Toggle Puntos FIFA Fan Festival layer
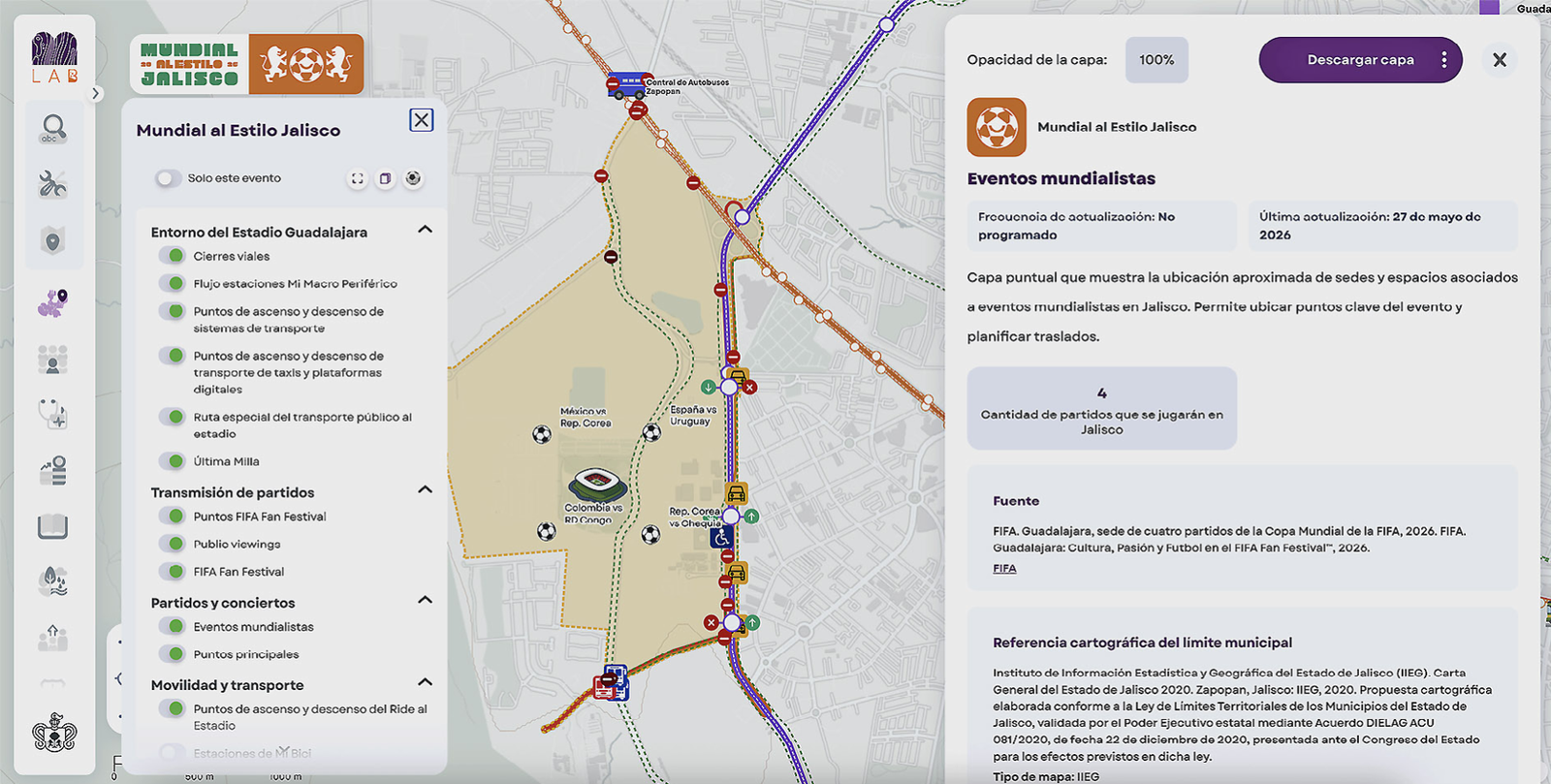Image resolution: width=1551 pixels, height=784 pixels. click(x=173, y=517)
